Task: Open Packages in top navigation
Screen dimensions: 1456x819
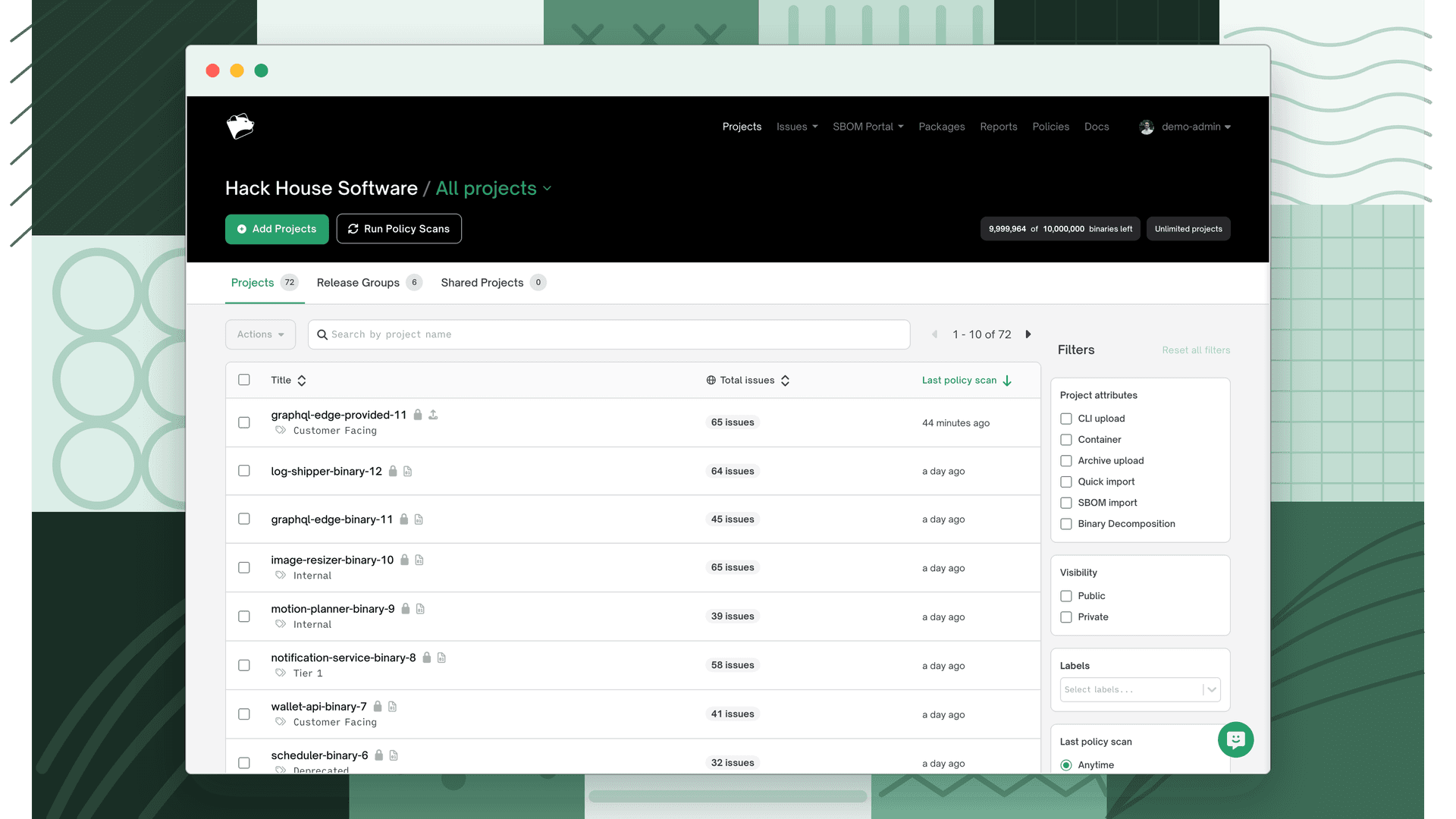Action: (942, 127)
